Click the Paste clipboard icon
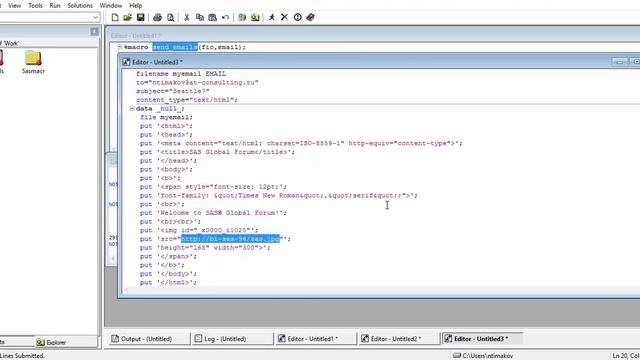The image size is (640, 360). pyautogui.click(x=212, y=17)
